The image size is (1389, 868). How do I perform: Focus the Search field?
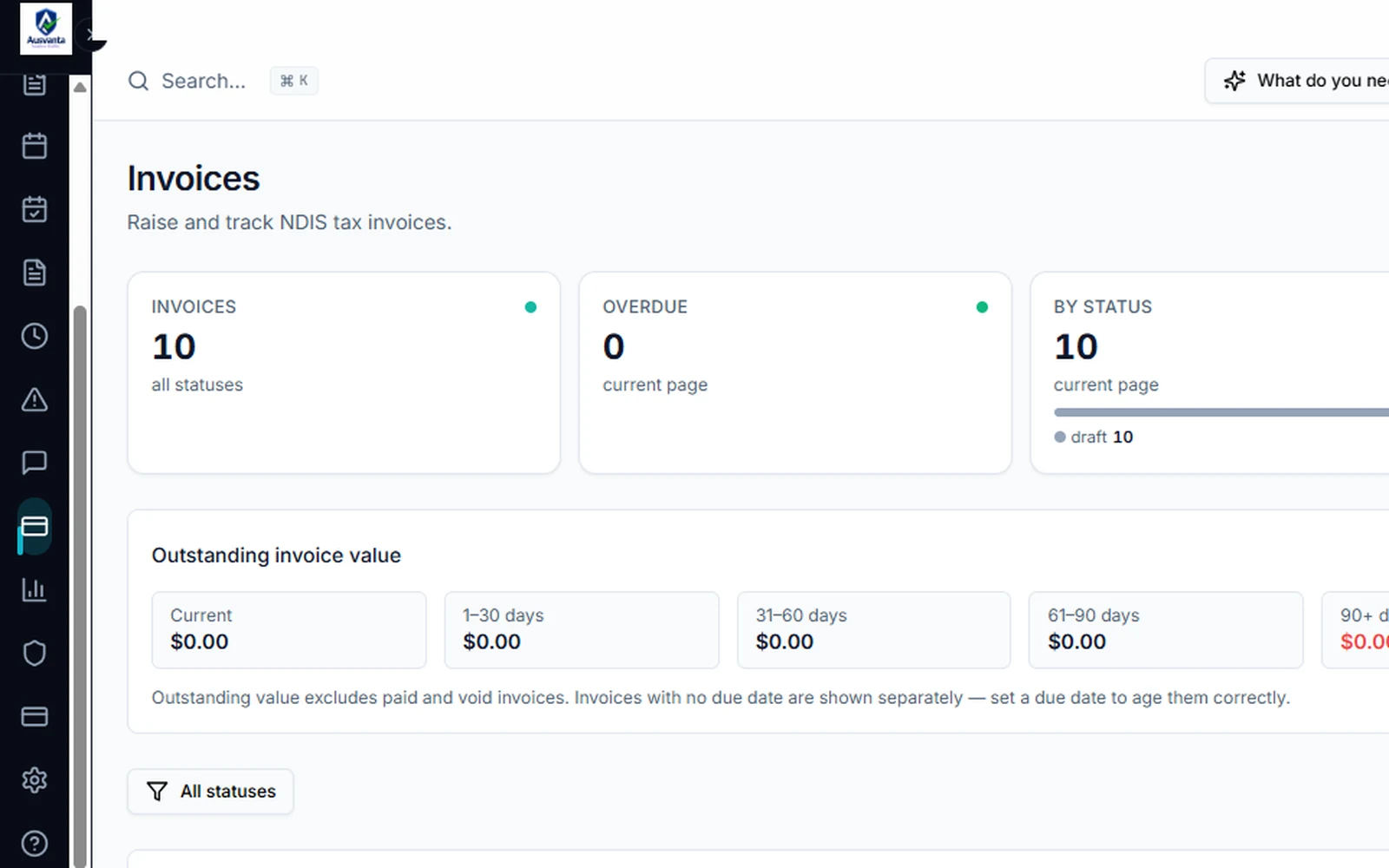223,81
